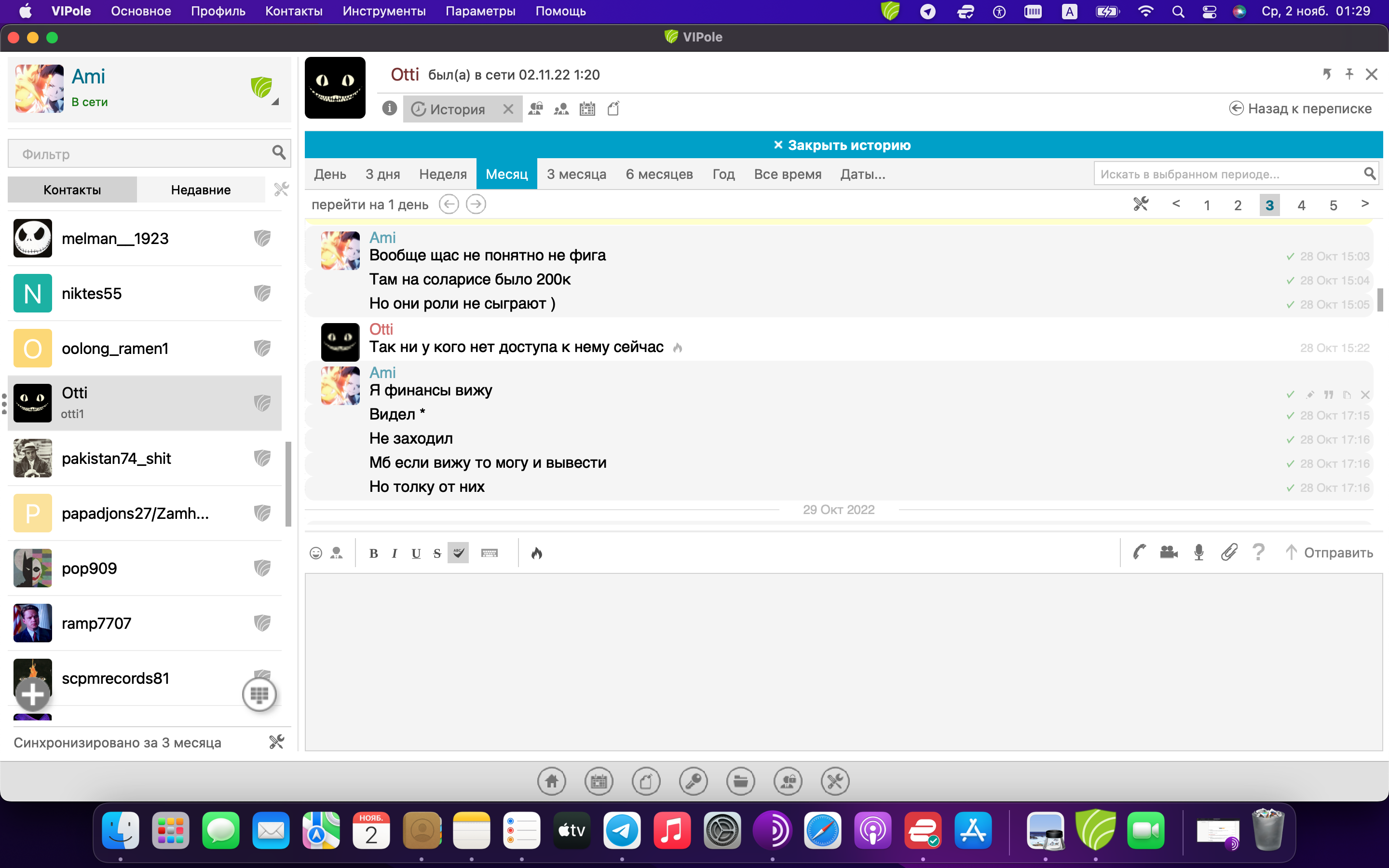Select the Все время history period

point(788,174)
